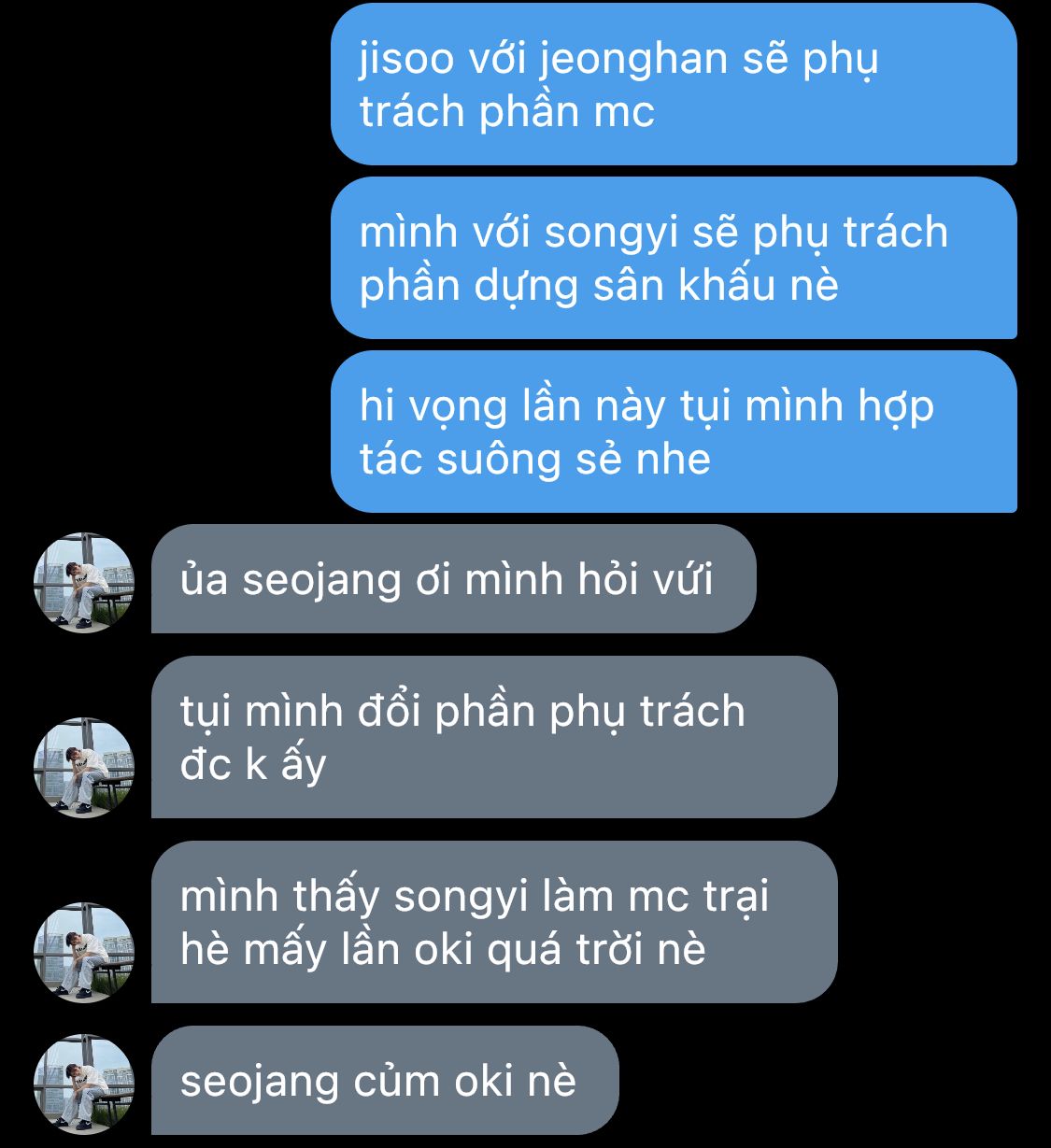Viewport: 1051px width, 1148px height.
Task: Tap the 'mình với songyi sẽ phụ trách' message
Action: [x=674, y=258]
